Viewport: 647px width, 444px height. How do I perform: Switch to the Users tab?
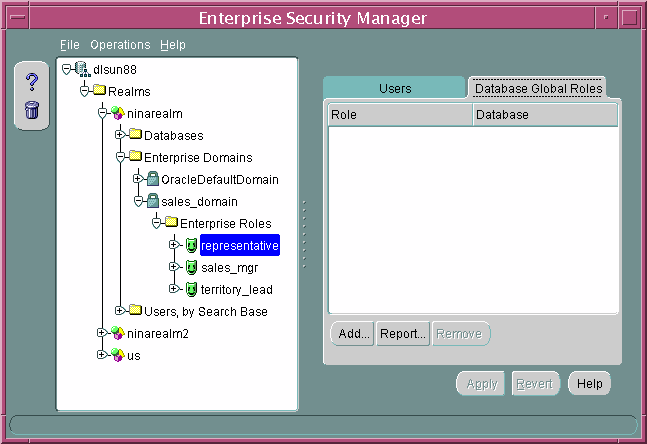[394, 89]
